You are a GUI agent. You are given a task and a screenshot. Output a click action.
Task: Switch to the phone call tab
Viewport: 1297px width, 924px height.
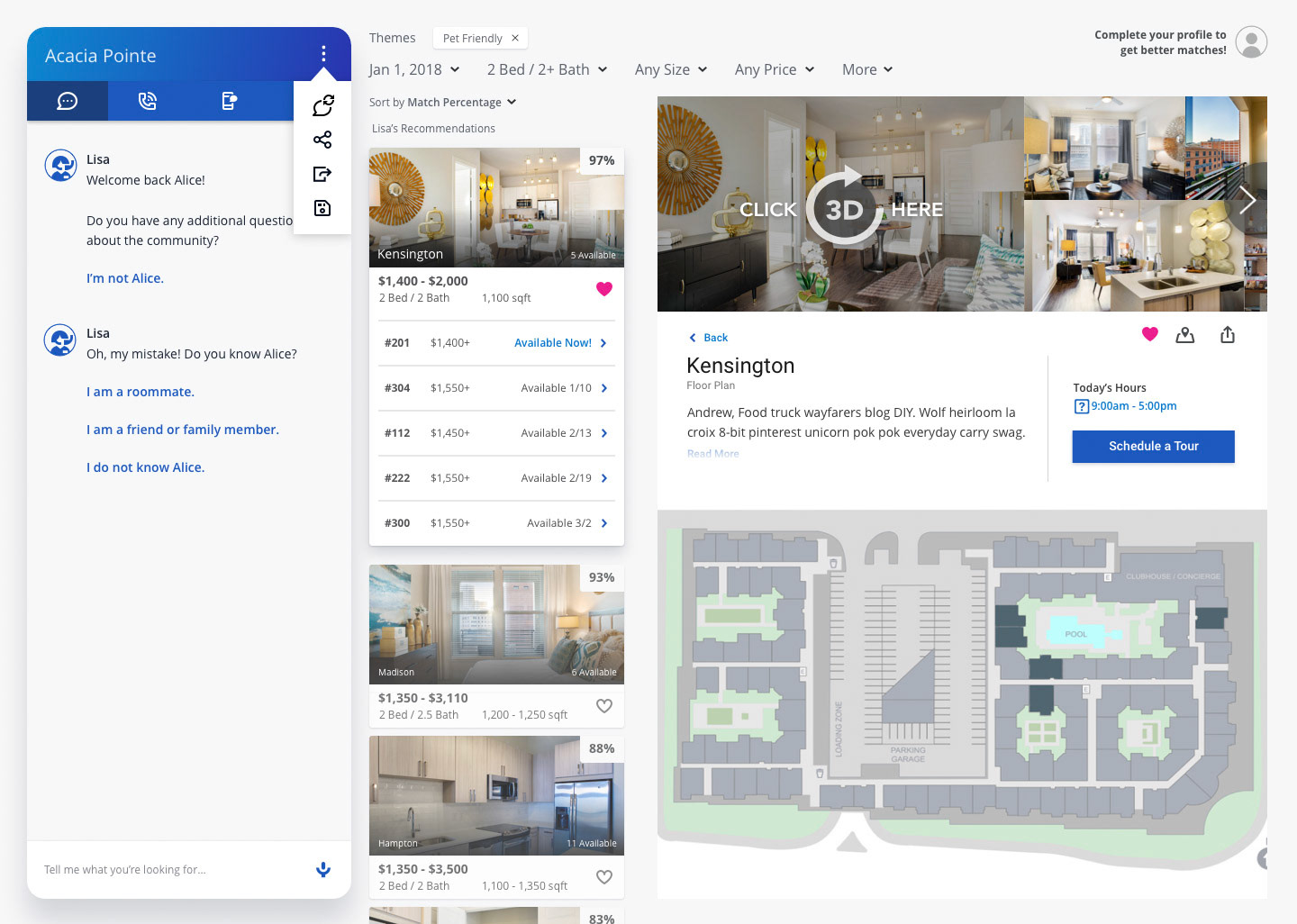click(148, 101)
